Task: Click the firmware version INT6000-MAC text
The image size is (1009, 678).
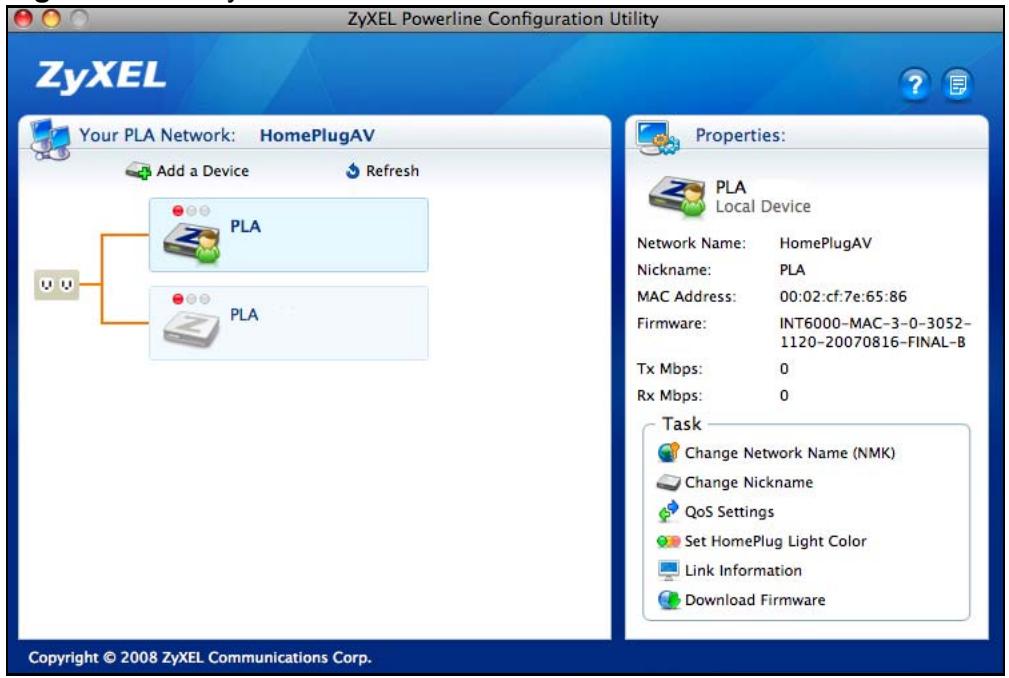Action: point(875,332)
